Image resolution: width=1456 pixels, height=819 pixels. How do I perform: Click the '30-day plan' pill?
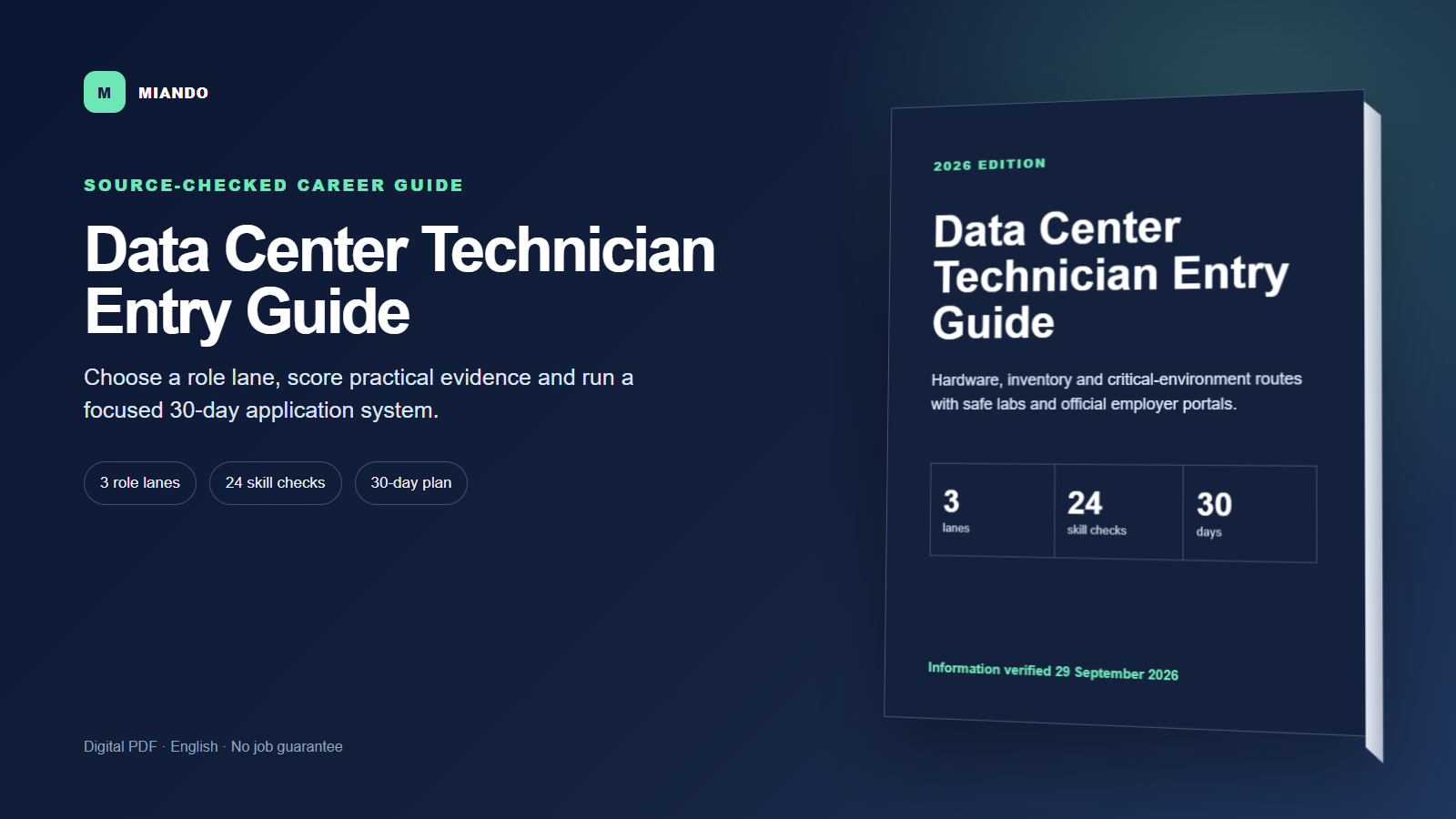(411, 483)
